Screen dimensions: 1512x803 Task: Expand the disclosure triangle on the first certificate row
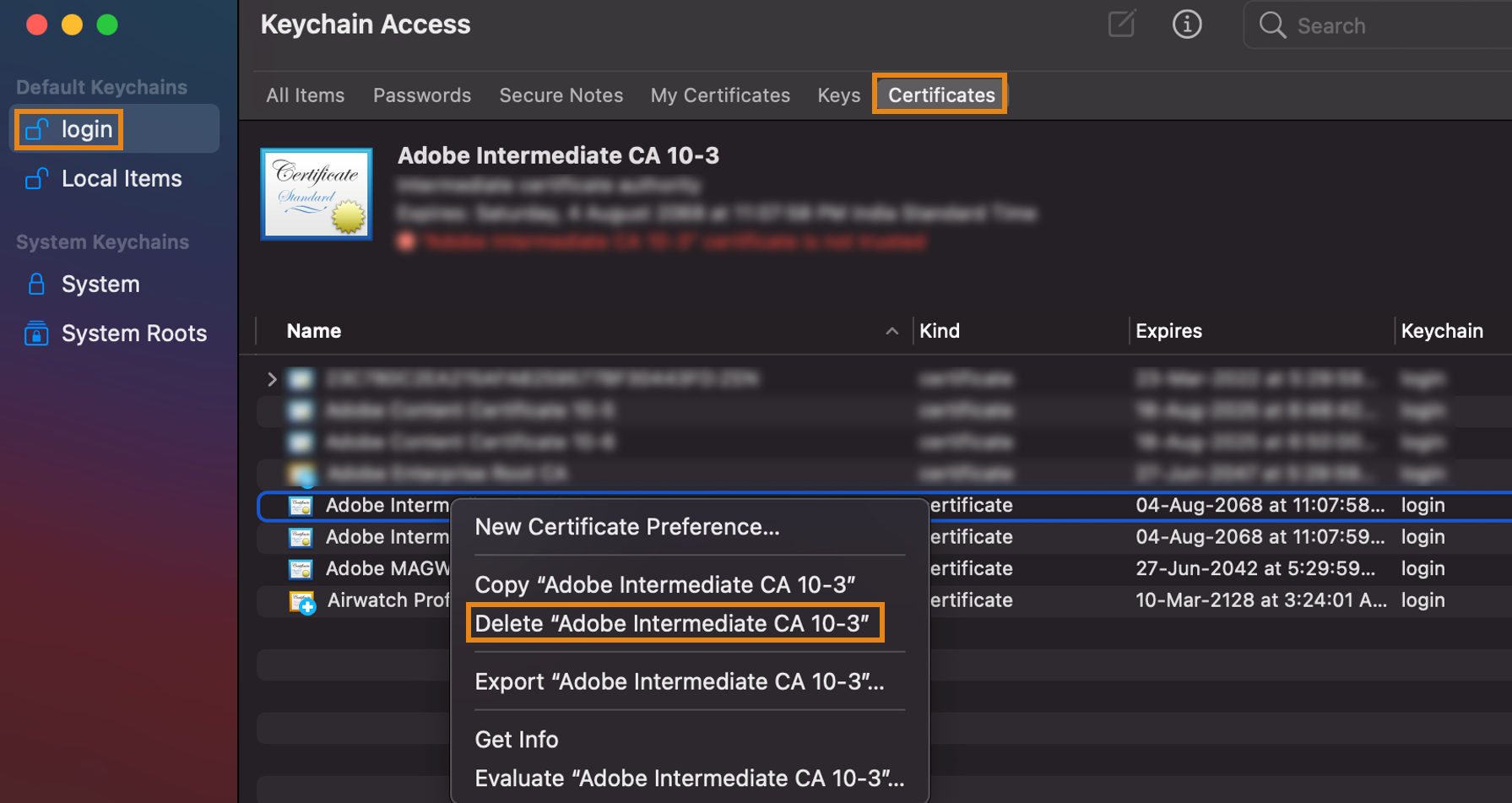[x=271, y=379]
